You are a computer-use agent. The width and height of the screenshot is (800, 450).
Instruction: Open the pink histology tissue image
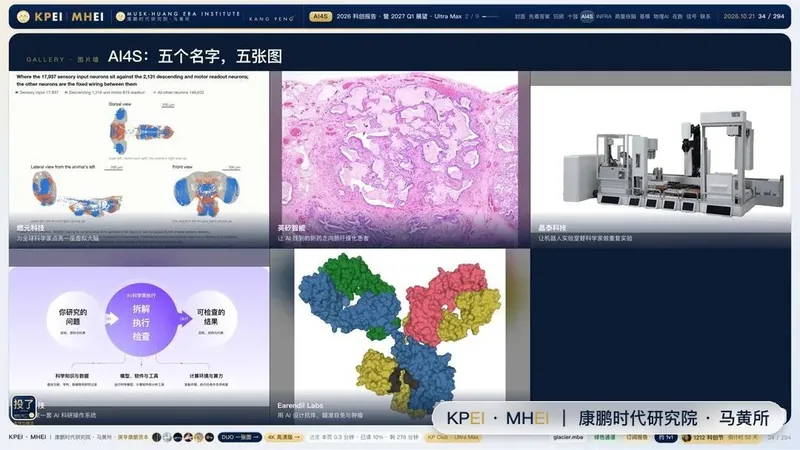[x=400, y=159]
